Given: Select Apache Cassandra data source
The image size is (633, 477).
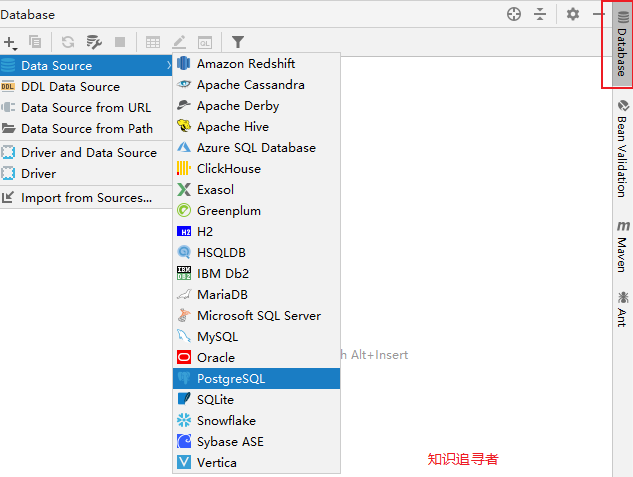Looking at the screenshot, I should [256, 85].
